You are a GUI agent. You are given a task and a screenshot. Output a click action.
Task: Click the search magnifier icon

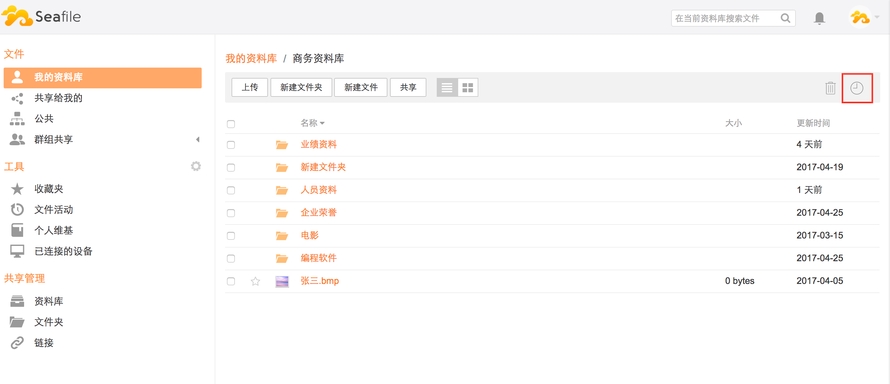click(786, 18)
